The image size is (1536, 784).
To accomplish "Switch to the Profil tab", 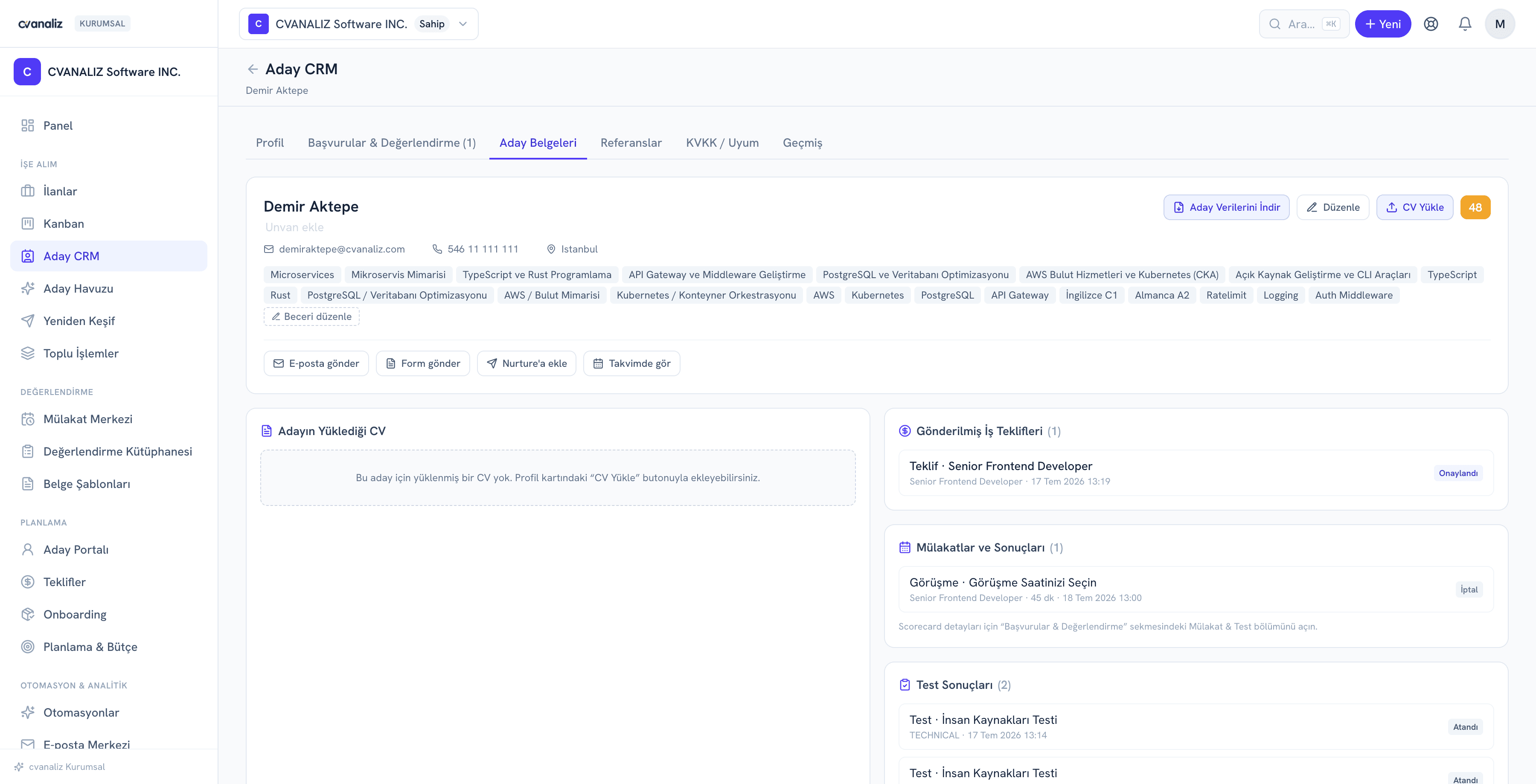I will (x=270, y=142).
